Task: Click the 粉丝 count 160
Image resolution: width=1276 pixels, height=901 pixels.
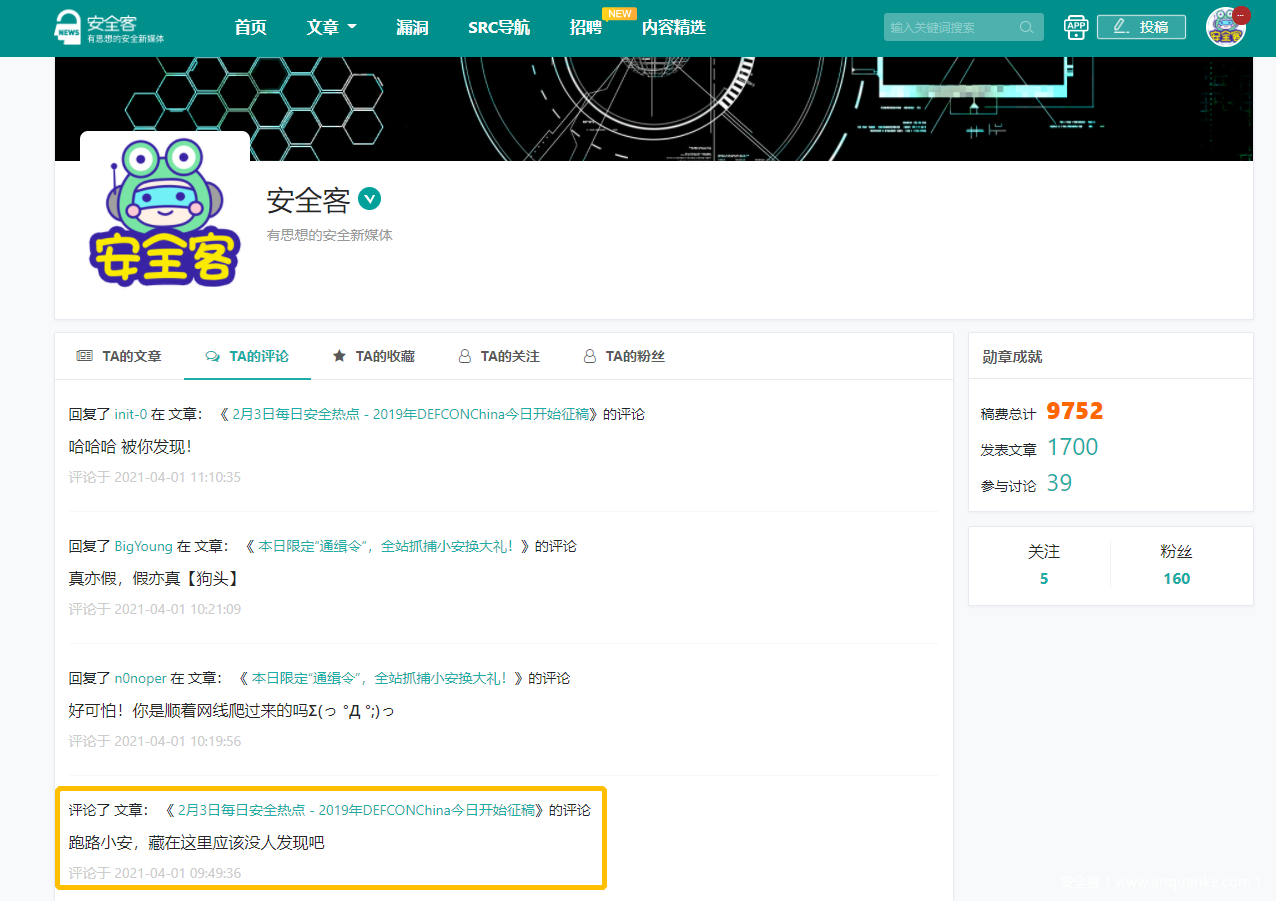Action: 1176,578
